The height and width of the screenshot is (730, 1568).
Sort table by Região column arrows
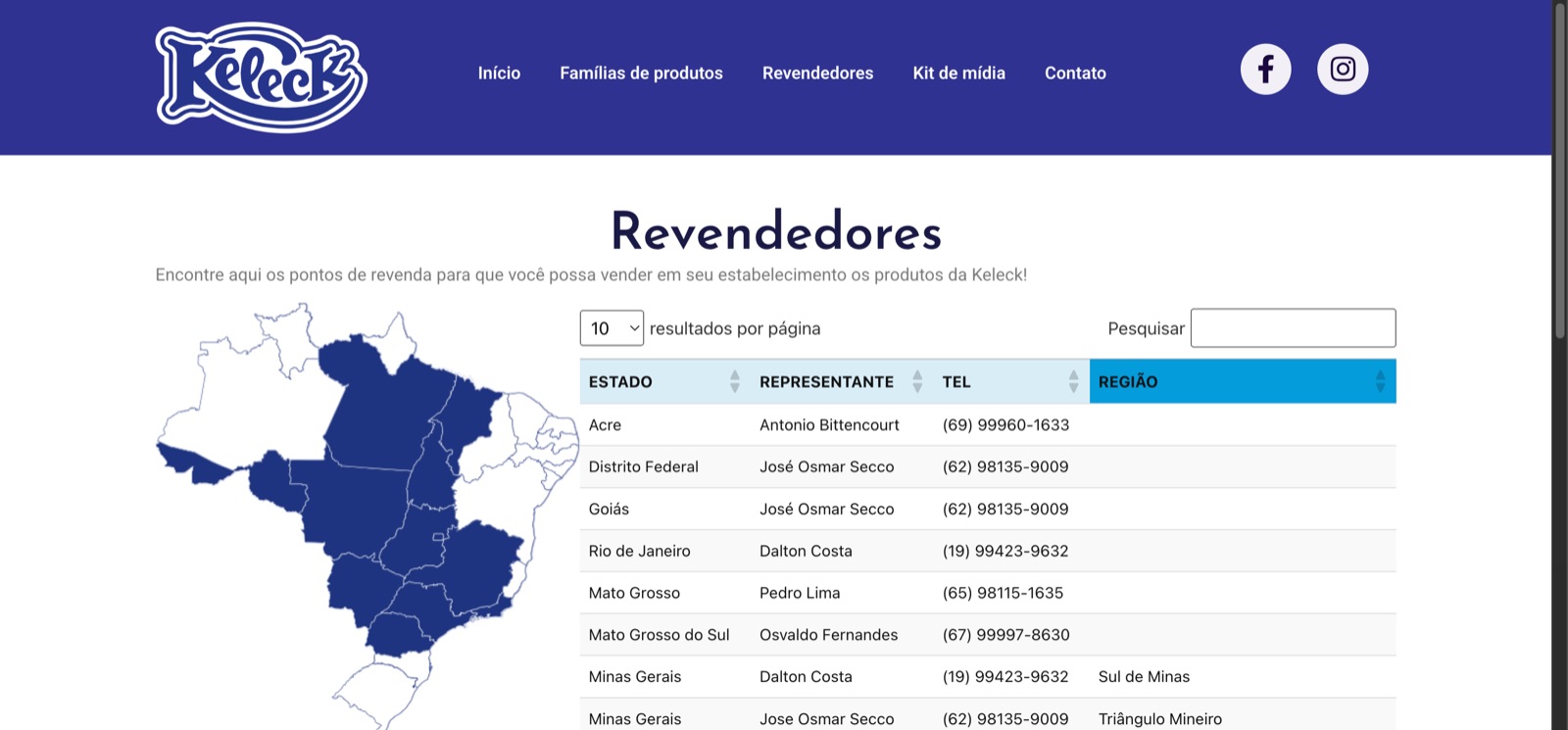(x=1380, y=381)
